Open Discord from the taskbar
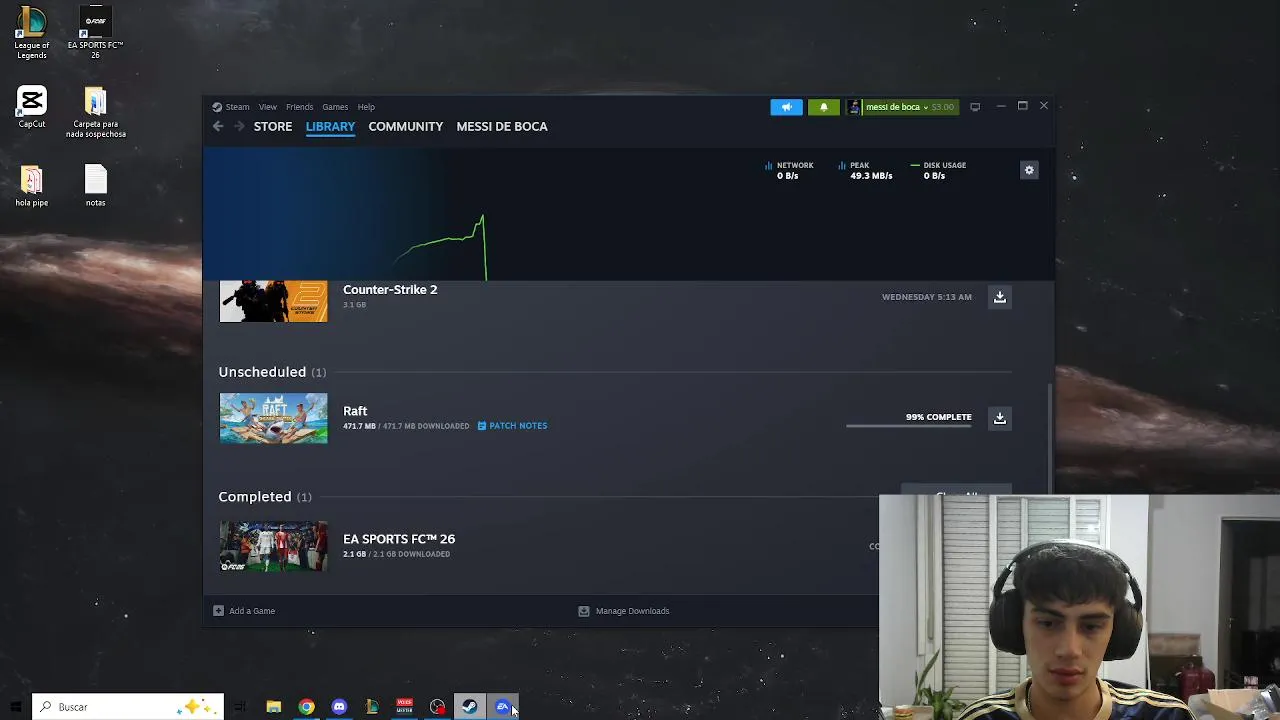This screenshot has height=720, width=1280. click(339, 707)
